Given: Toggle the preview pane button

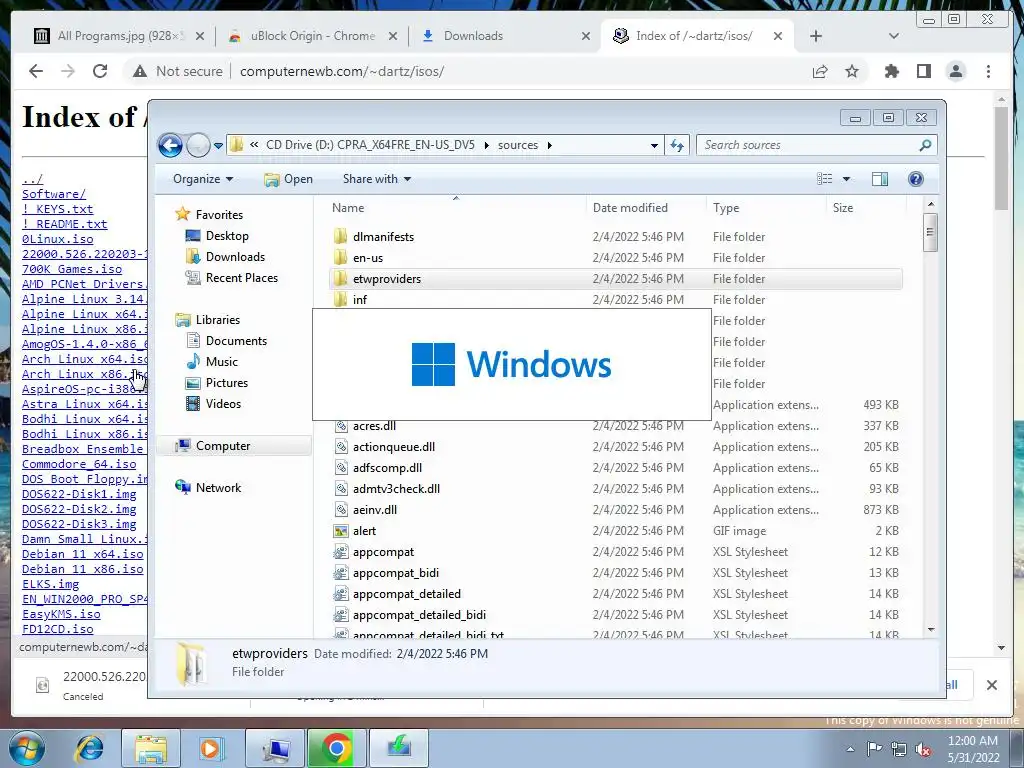Looking at the screenshot, I should pyautogui.click(x=880, y=179).
